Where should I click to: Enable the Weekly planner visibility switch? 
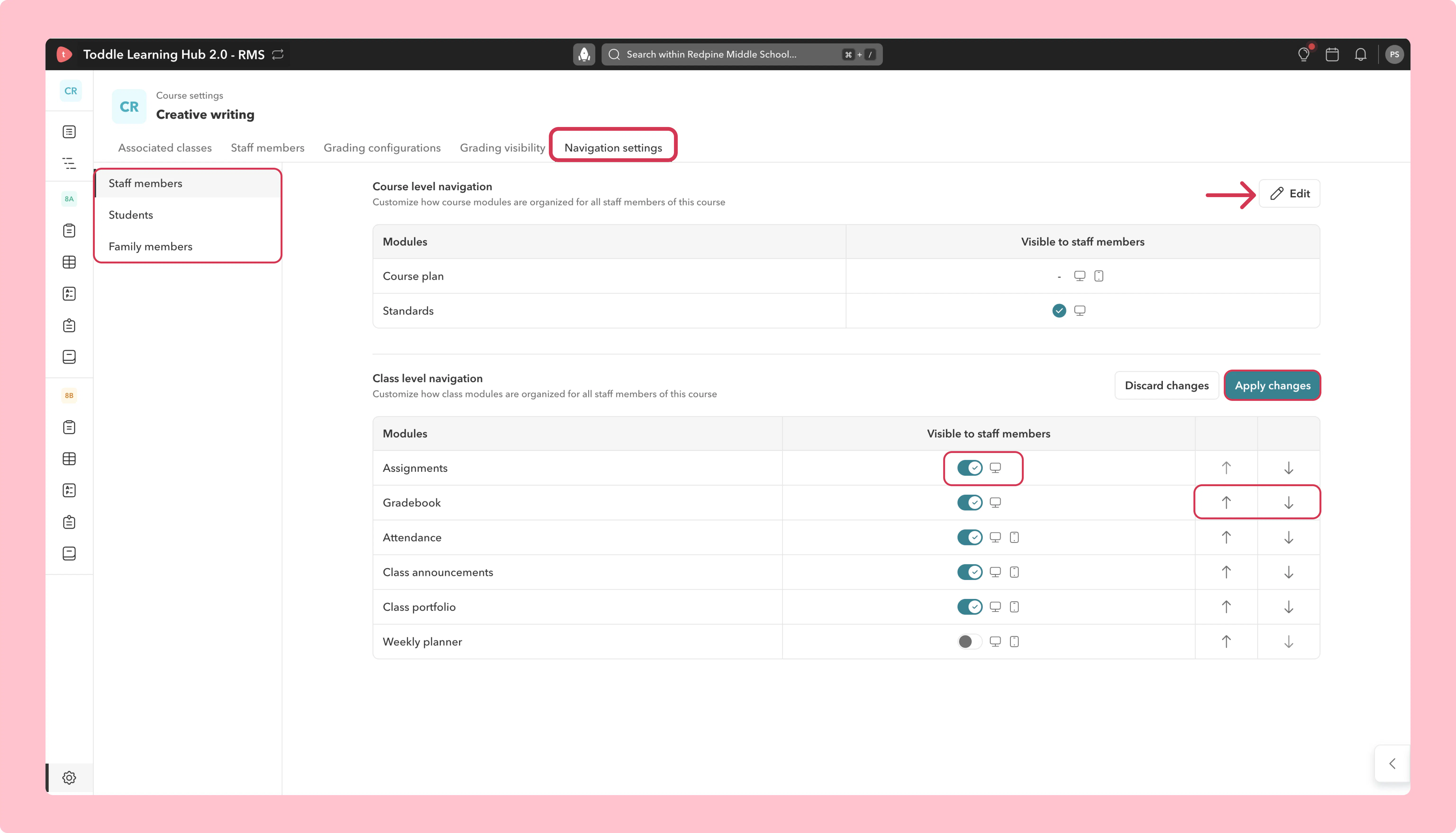pos(970,642)
